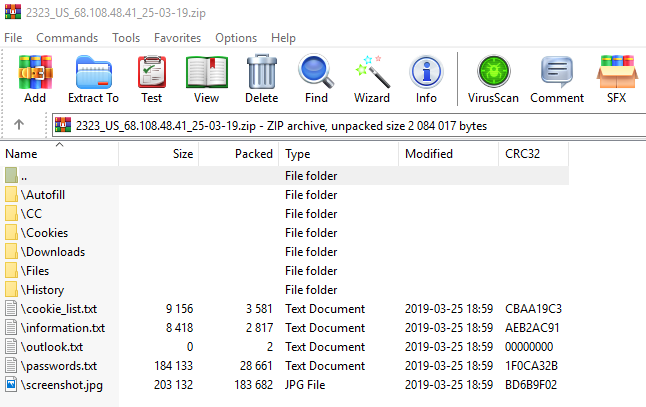Viewport: 646px width, 407px height.
Task: Select the \Downloads folder name
Action: click(53, 252)
